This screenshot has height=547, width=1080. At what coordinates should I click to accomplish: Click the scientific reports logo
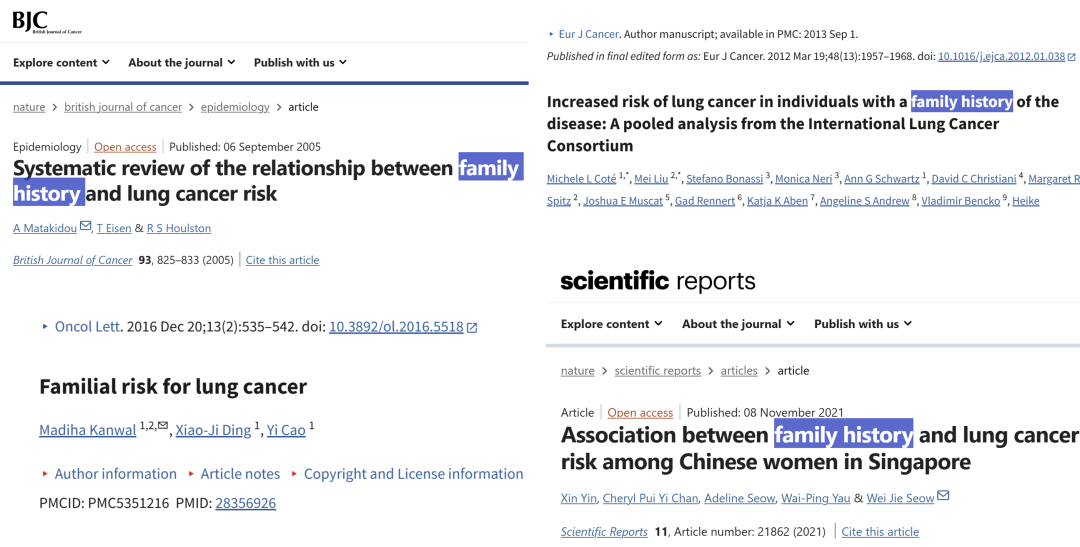pos(657,281)
